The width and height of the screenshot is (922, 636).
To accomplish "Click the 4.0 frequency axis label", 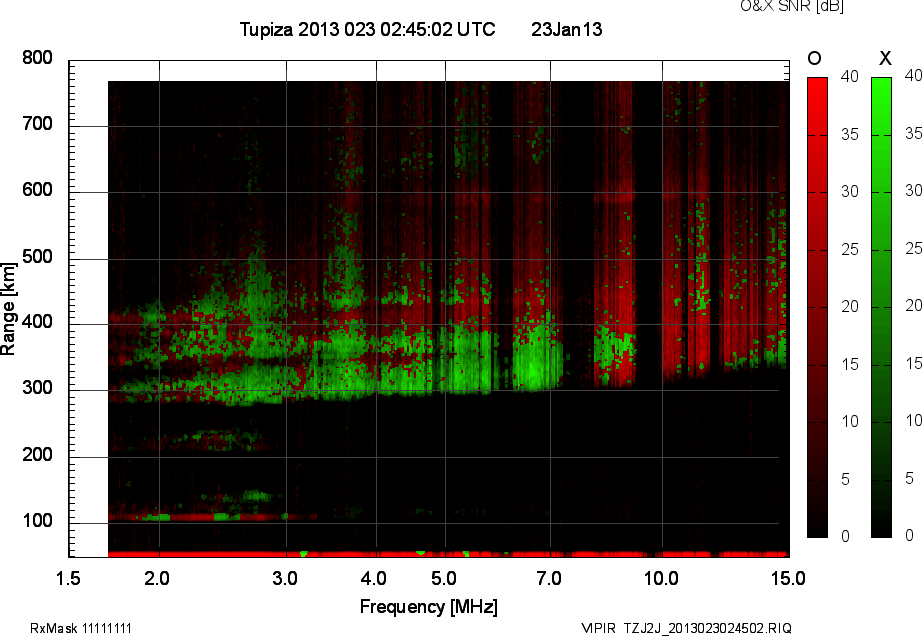I will coord(373,578).
